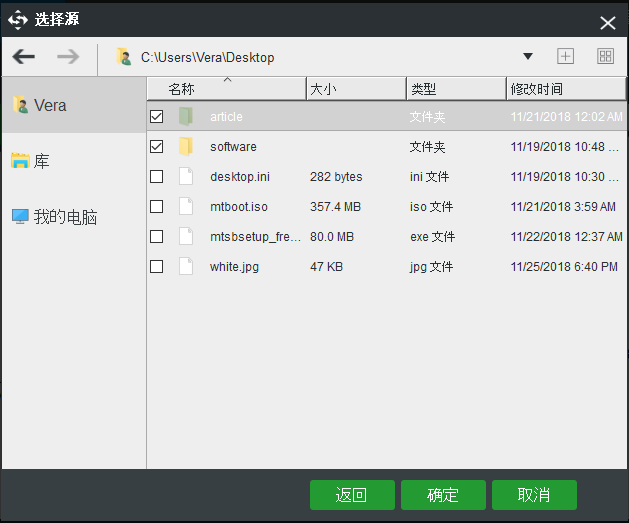
Task: Check the desktop.ini checkbox
Action: tap(156, 176)
